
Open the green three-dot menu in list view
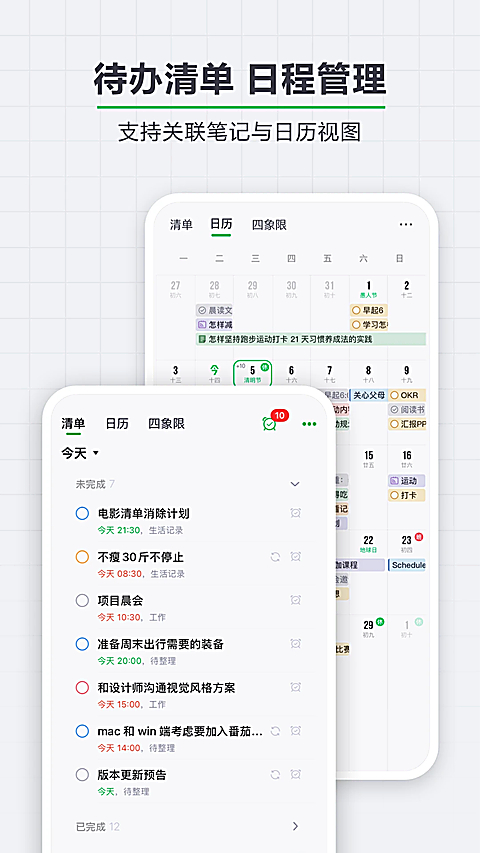309,424
